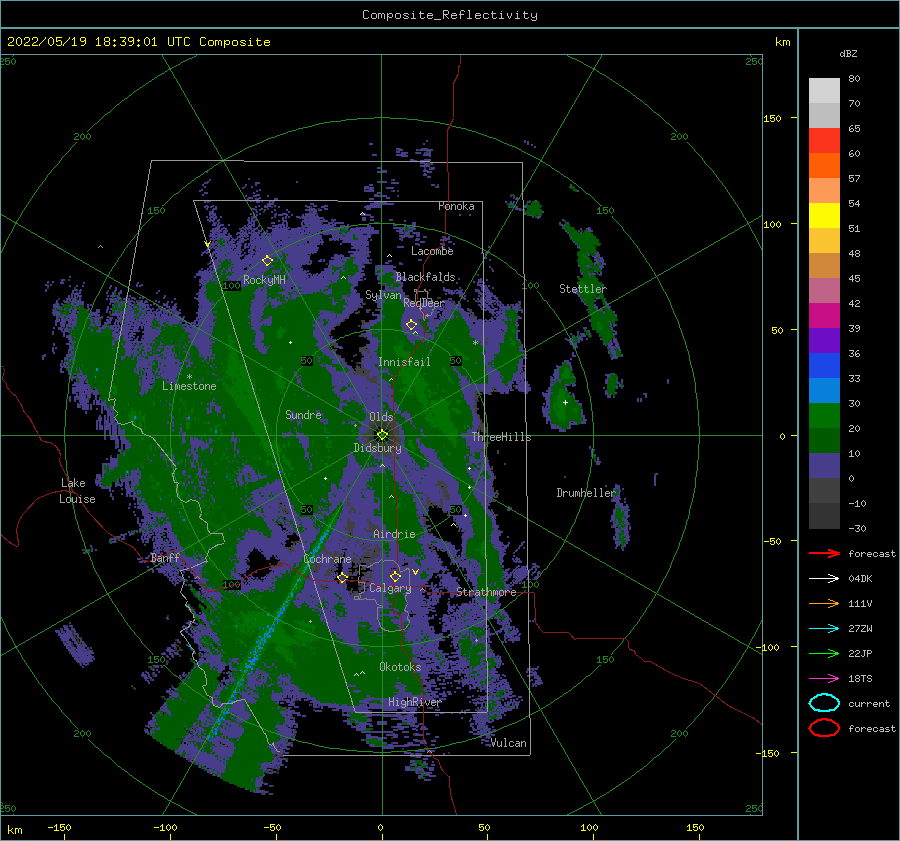This screenshot has width=900, height=841.
Task: Click the yellow diamond marker near Cochrane
Action: tap(343, 577)
